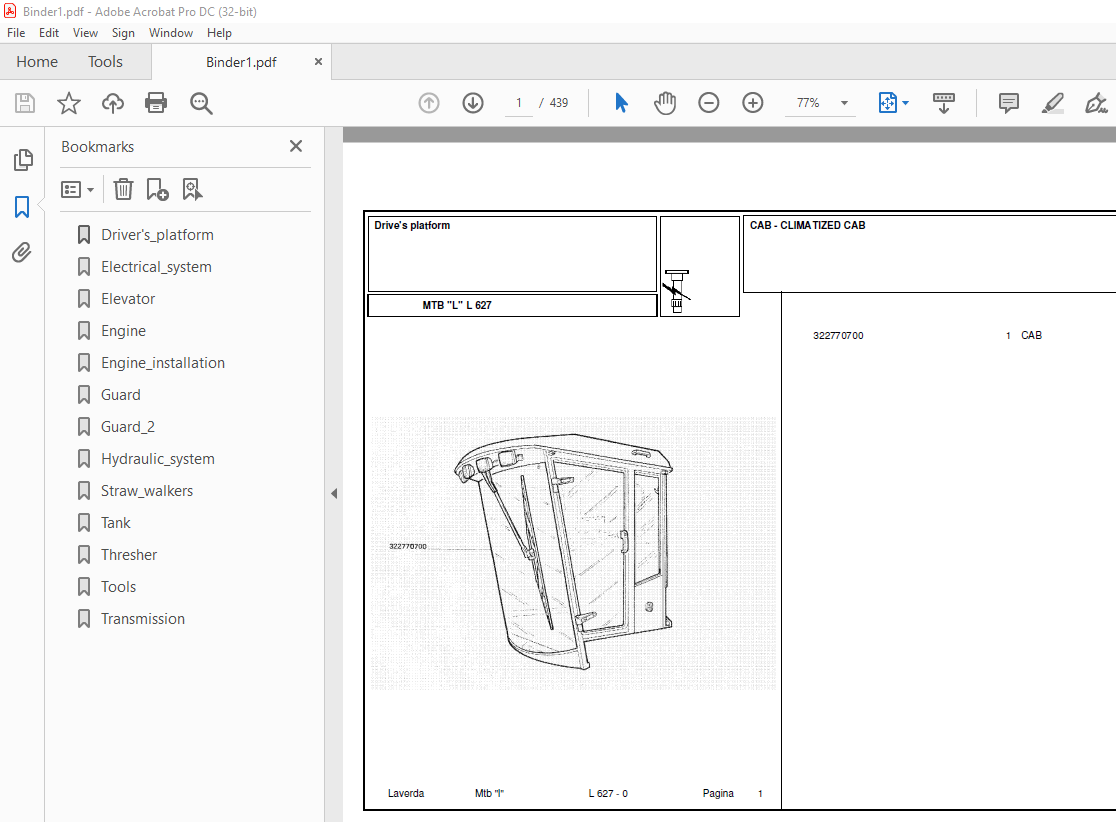Go to previous page arrow
This screenshot has width=1116, height=822.
pos(428,103)
